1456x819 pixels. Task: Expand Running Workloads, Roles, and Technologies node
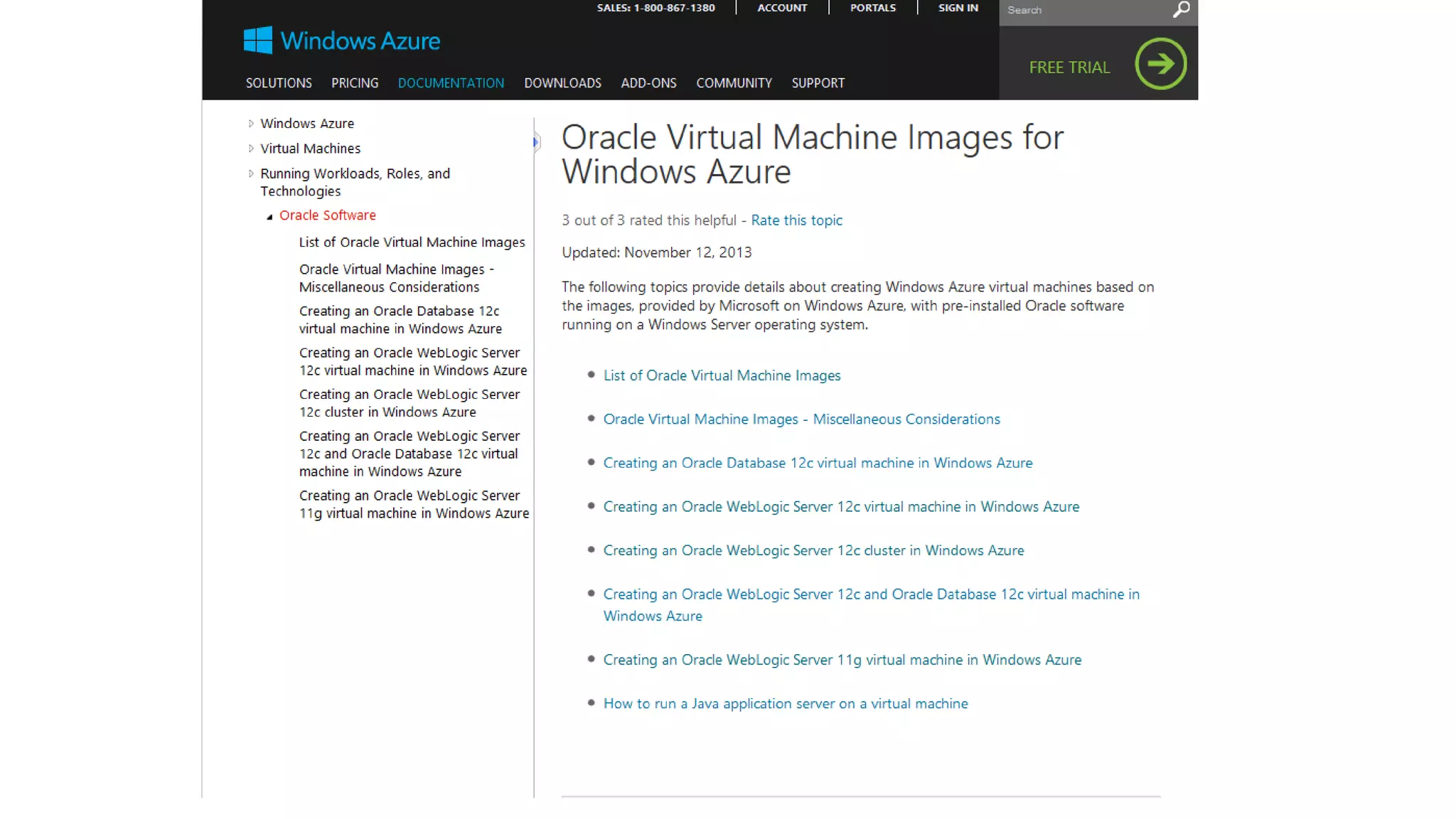(x=251, y=173)
